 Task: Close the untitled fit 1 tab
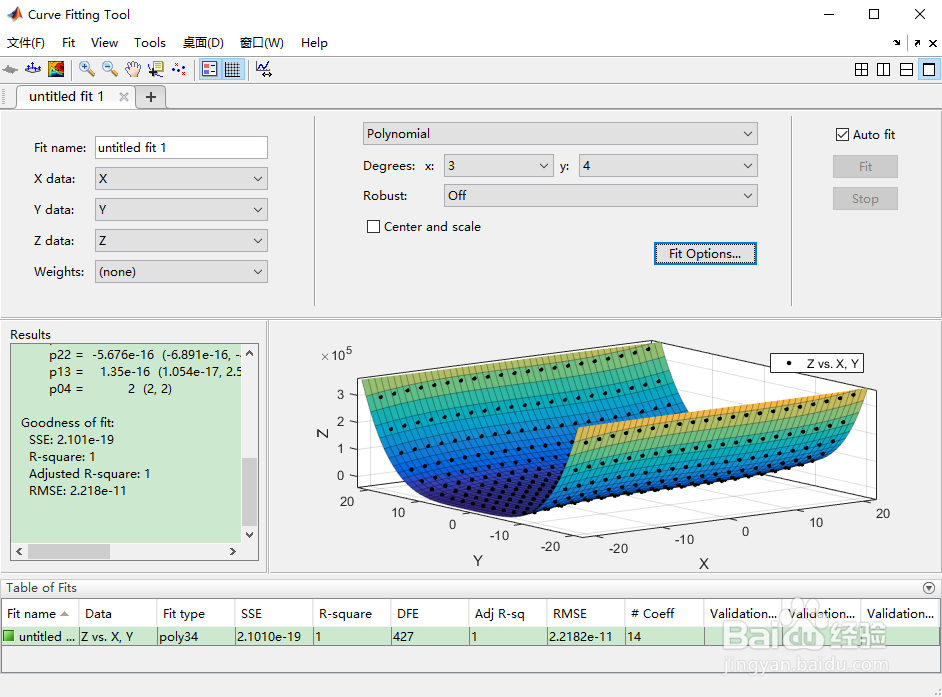[123, 97]
